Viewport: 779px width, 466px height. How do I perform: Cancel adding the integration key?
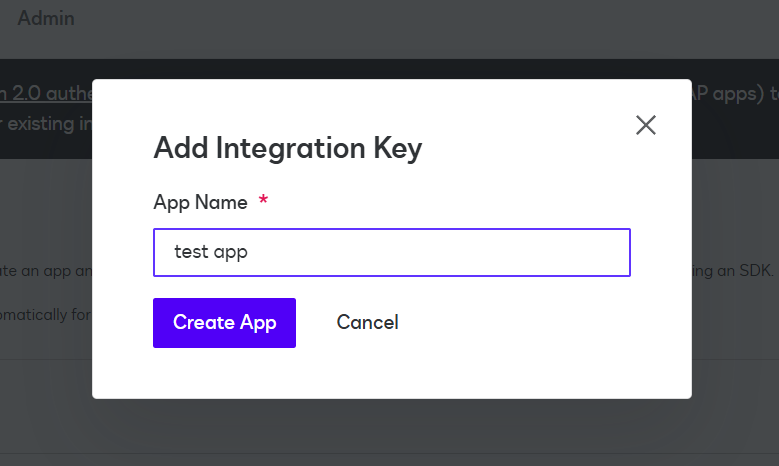point(367,322)
